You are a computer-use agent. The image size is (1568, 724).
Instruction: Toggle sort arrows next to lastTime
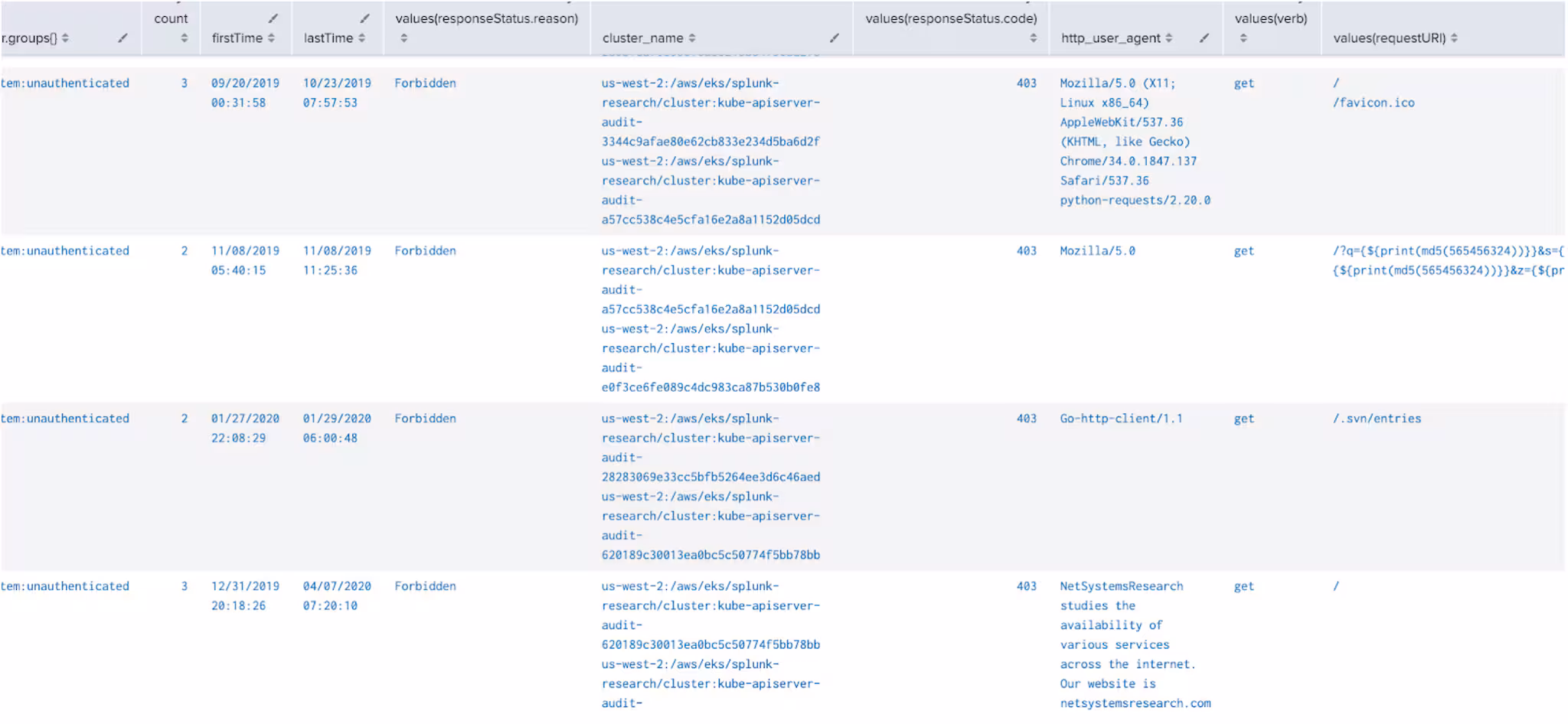tap(361, 38)
